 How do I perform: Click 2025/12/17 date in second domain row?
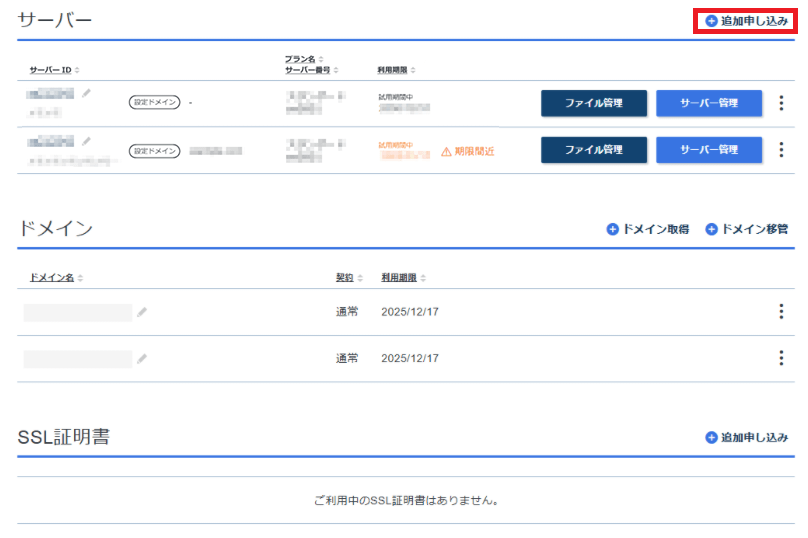(410, 358)
